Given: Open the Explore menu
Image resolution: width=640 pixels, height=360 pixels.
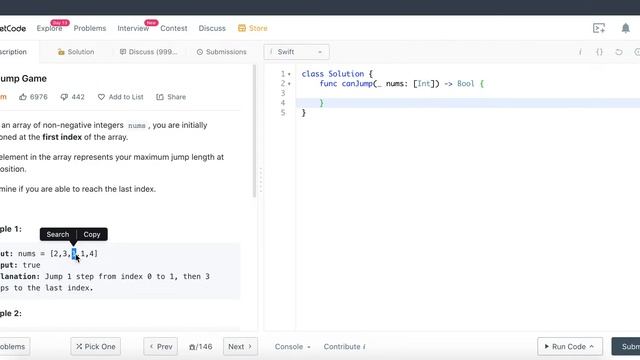Looking at the screenshot, I should (x=49, y=28).
